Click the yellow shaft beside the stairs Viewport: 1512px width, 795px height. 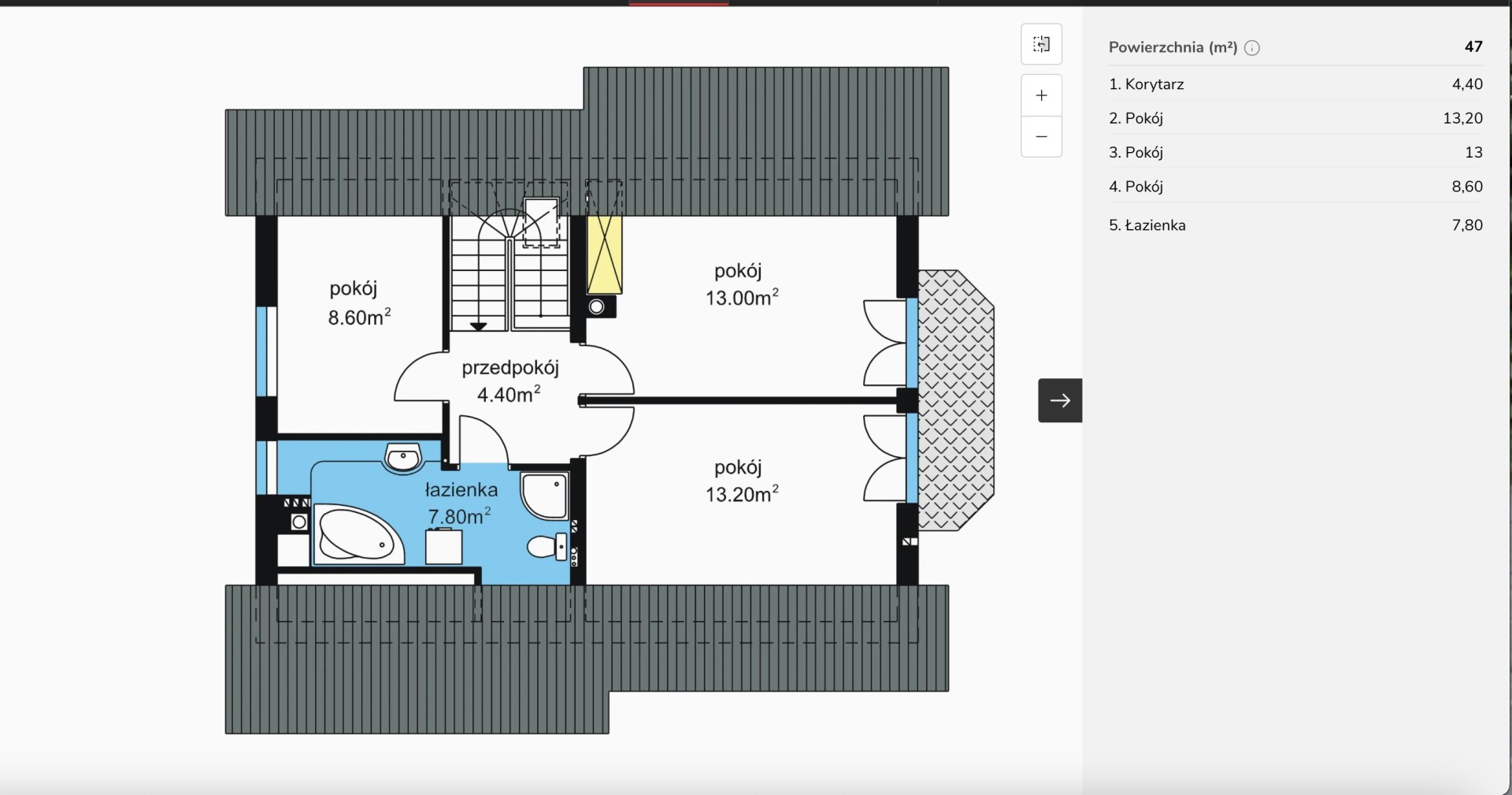(x=604, y=254)
